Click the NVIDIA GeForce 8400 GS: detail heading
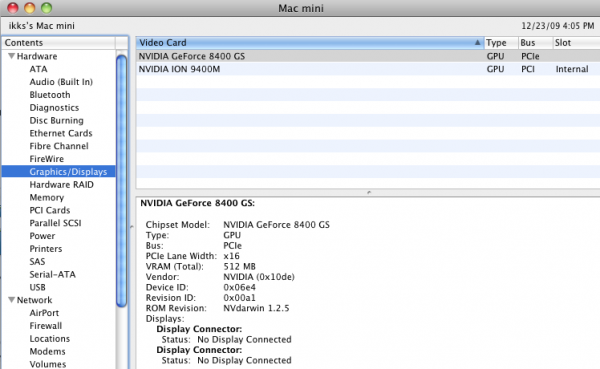This screenshot has height=369, width=600. (x=197, y=203)
